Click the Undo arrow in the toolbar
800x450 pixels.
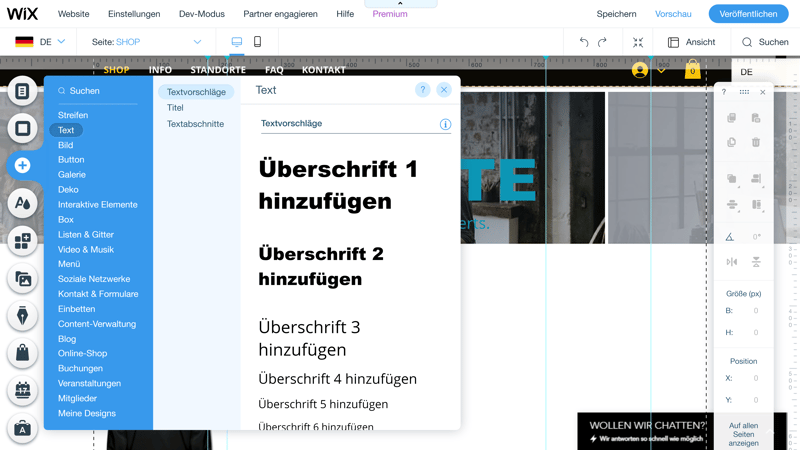coord(584,42)
